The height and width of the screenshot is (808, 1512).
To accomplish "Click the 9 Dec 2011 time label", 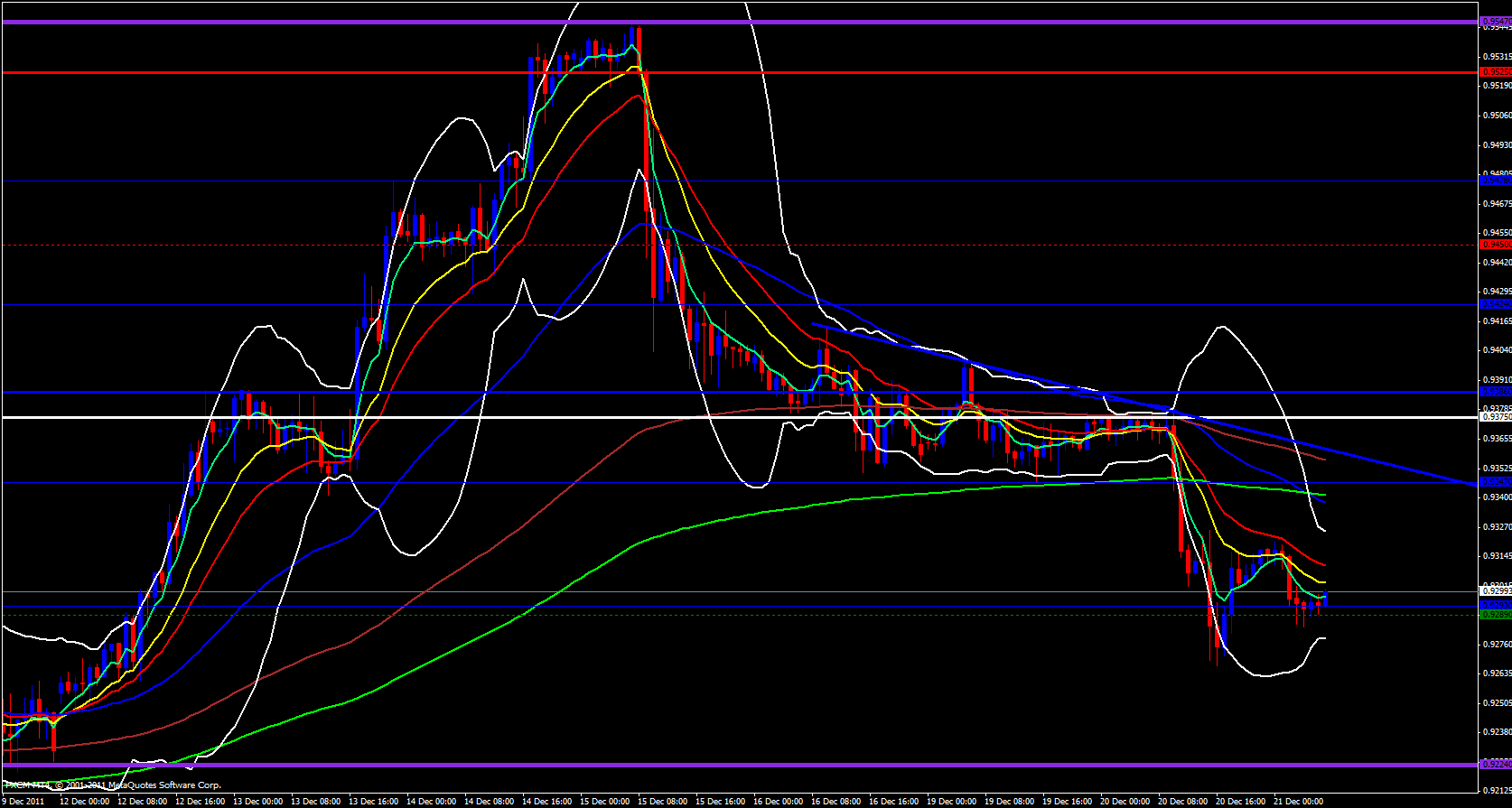I will pos(24,801).
